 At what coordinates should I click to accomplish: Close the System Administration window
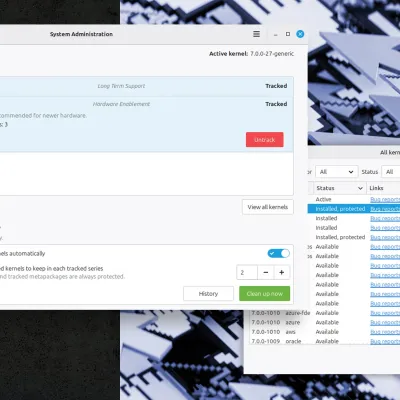(300, 34)
